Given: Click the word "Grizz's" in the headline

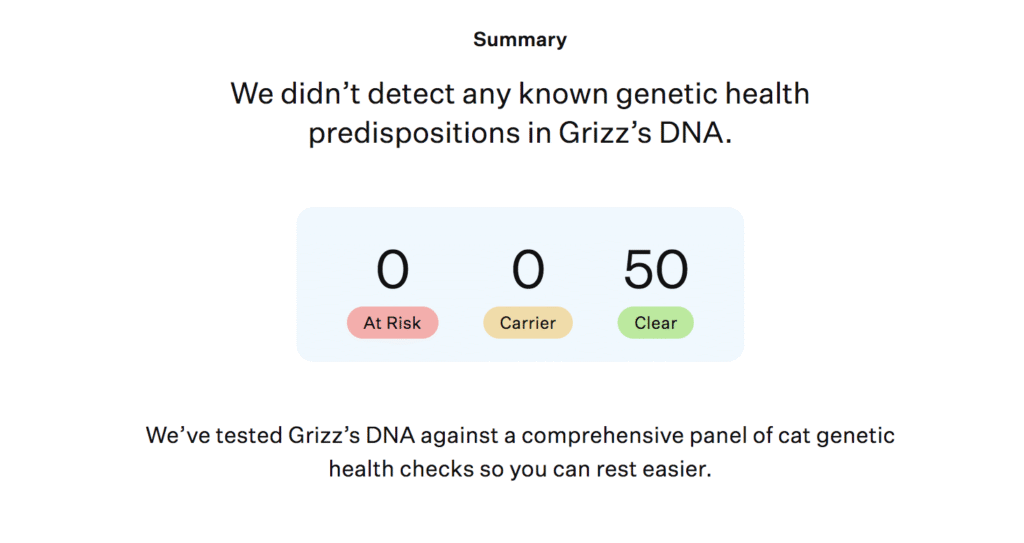Looking at the screenshot, I should point(605,133).
